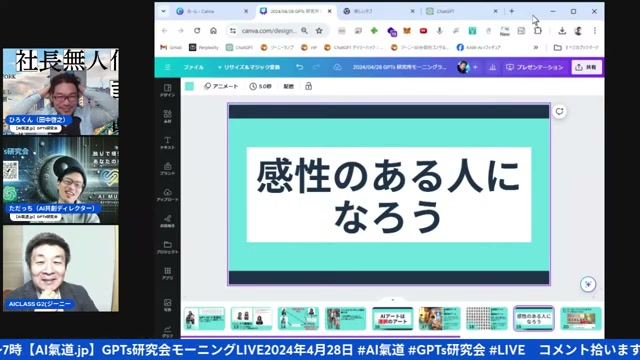Open the Photos panel in Canva sidebar
Image resolution: width=640 pixels, height=360 pixels.
[167, 304]
